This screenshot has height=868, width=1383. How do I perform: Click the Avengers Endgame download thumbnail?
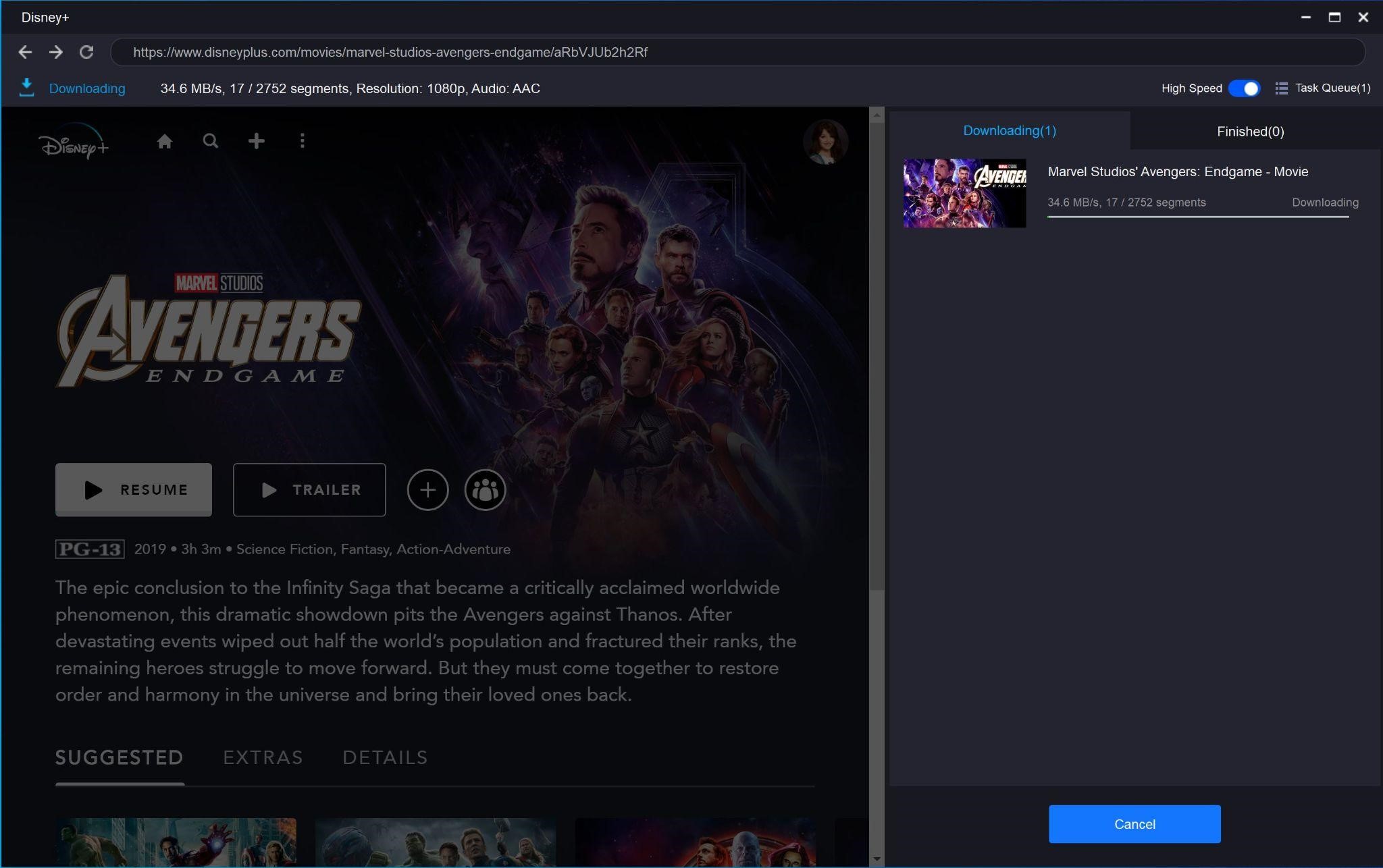click(x=964, y=193)
